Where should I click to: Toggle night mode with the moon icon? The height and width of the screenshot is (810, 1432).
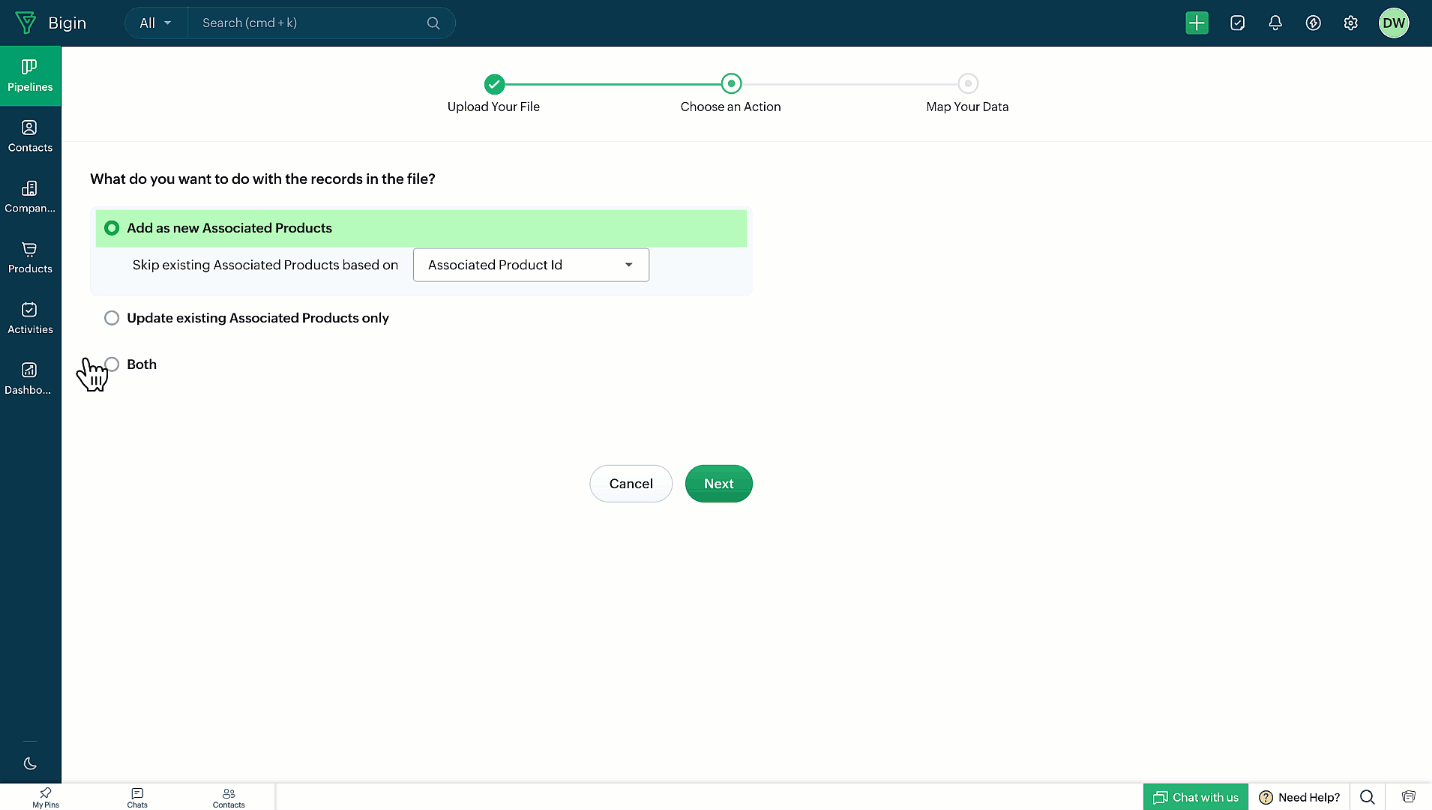tap(30, 764)
